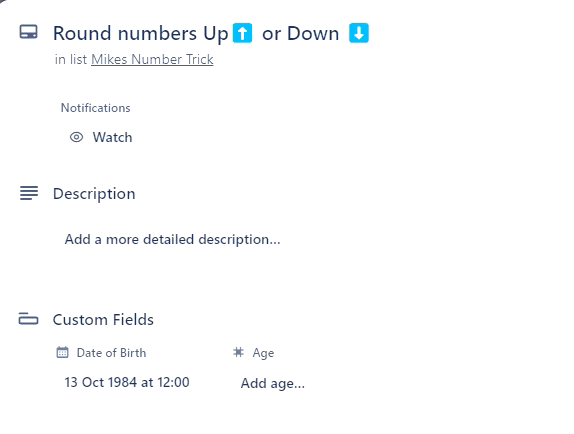
Task: Click the up arrow emoji in title
Action: click(242, 33)
